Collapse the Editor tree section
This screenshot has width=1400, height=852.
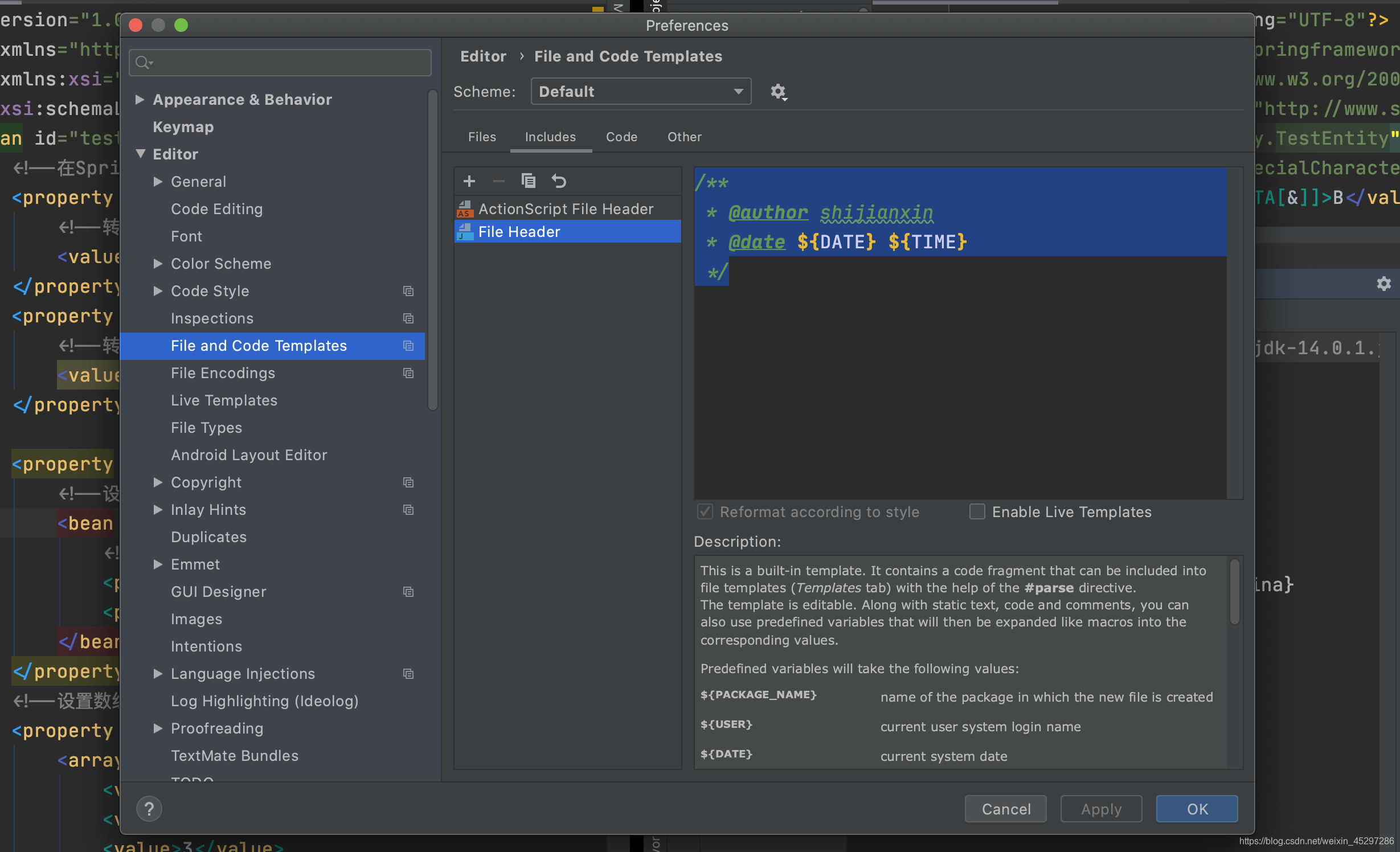tap(141, 154)
